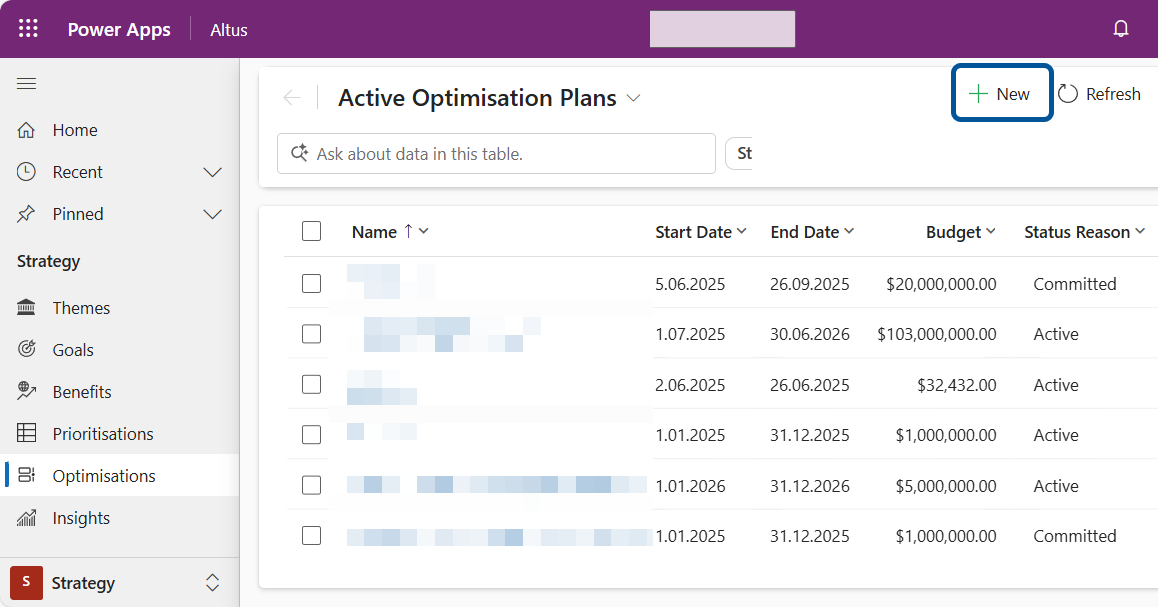Click the Ask about data input field

pyautogui.click(x=497, y=154)
